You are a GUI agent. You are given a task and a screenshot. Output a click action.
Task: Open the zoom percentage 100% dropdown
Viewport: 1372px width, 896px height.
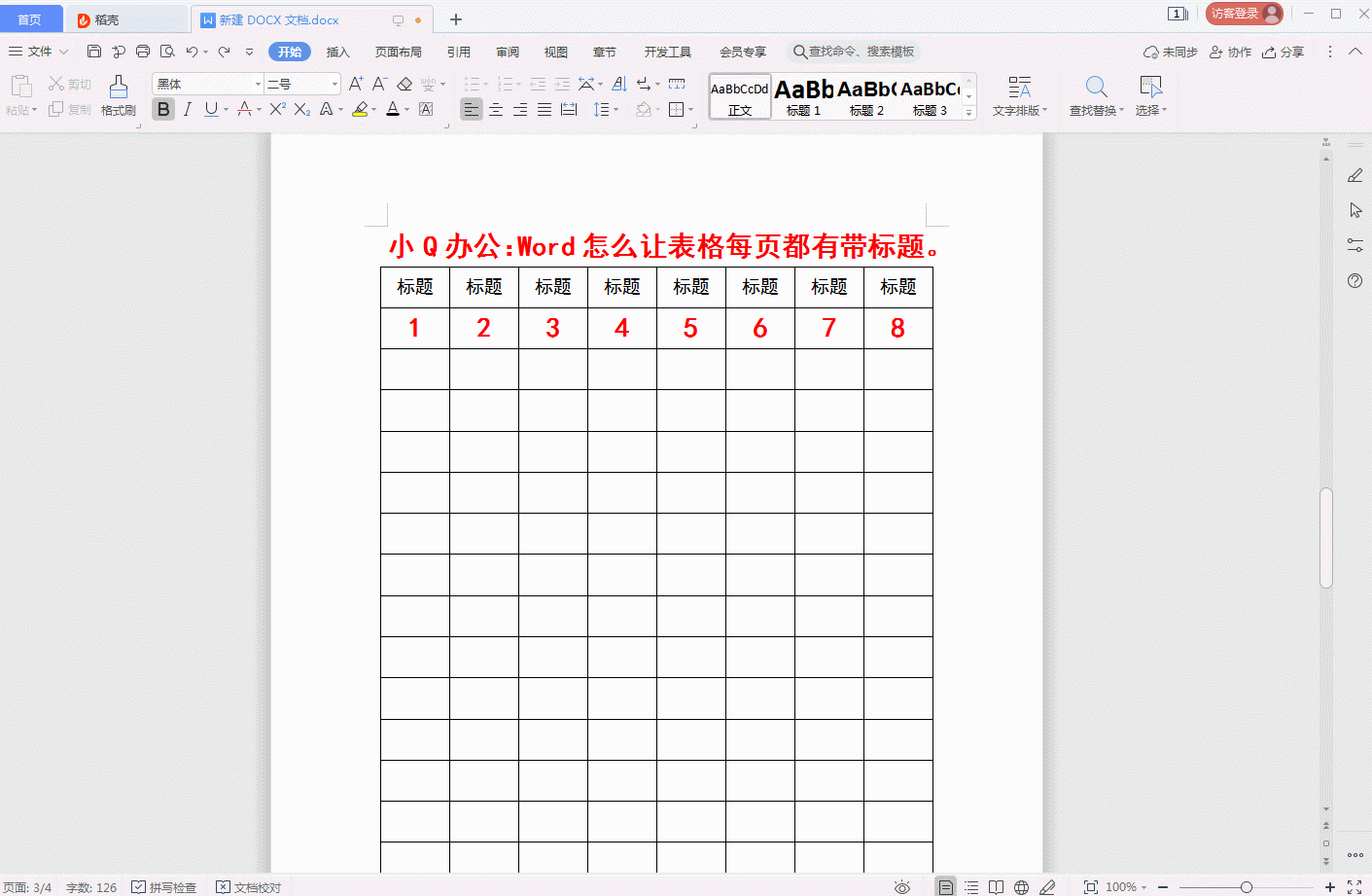[1127, 887]
